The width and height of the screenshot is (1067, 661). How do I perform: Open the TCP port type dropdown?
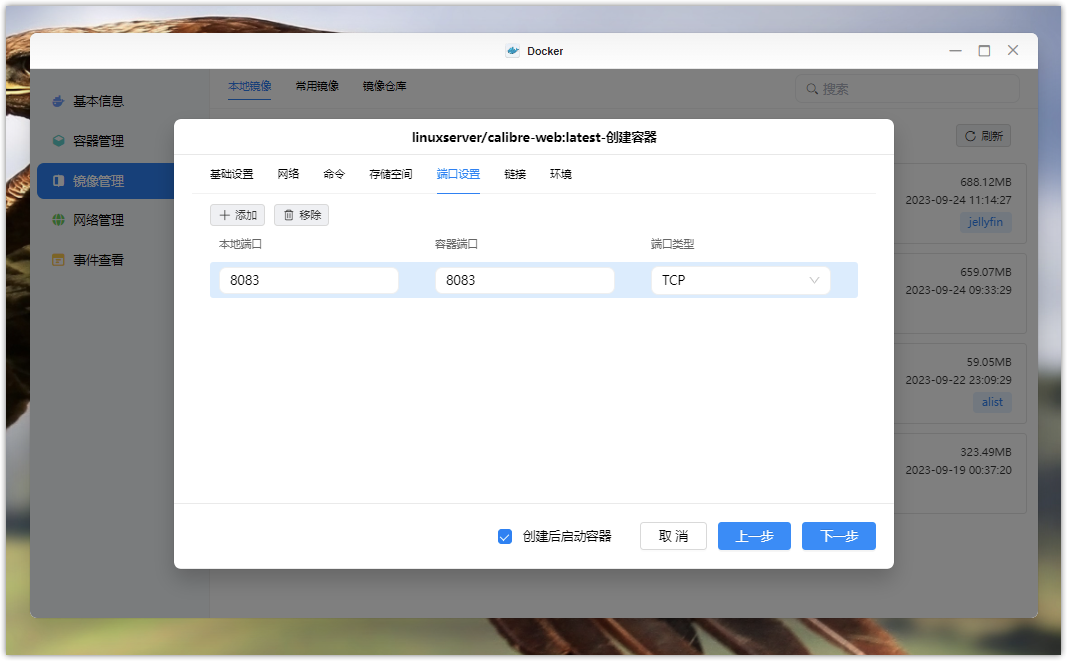[x=740, y=280]
